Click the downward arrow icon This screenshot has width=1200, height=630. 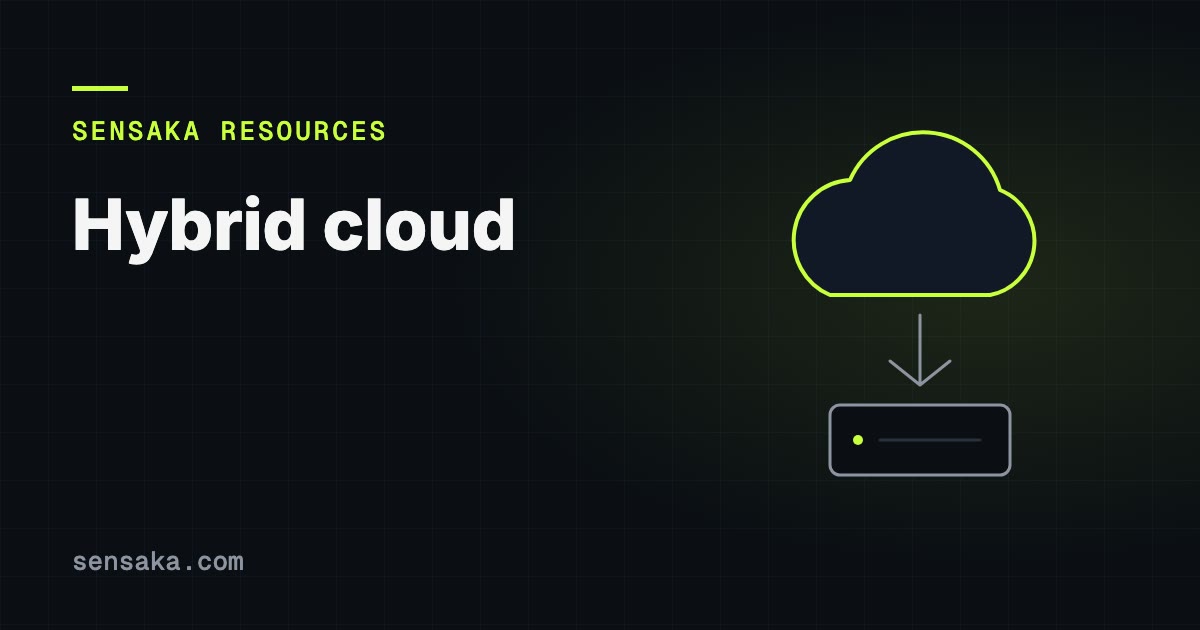pos(919,350)
